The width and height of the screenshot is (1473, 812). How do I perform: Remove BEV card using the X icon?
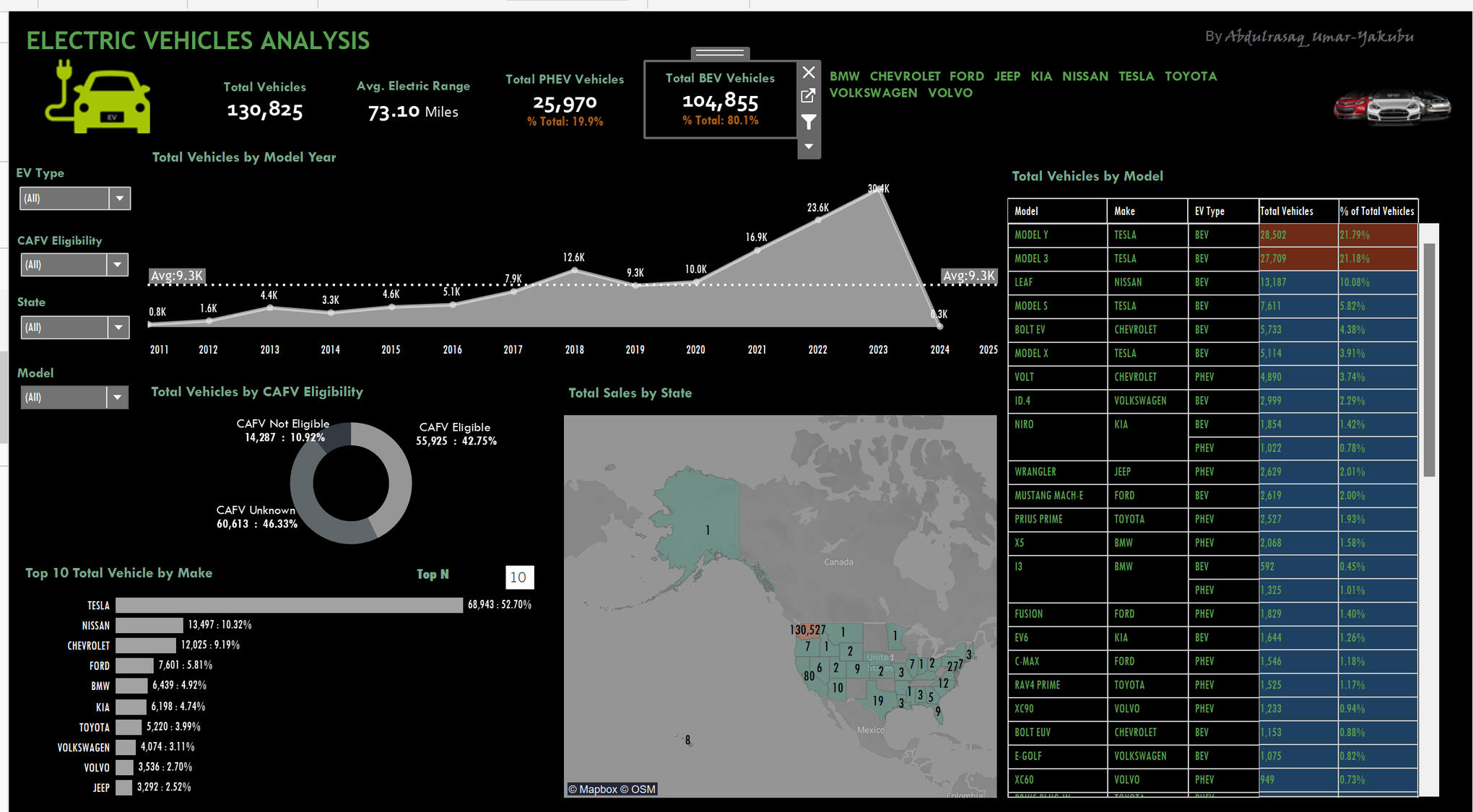coord(809,72)
